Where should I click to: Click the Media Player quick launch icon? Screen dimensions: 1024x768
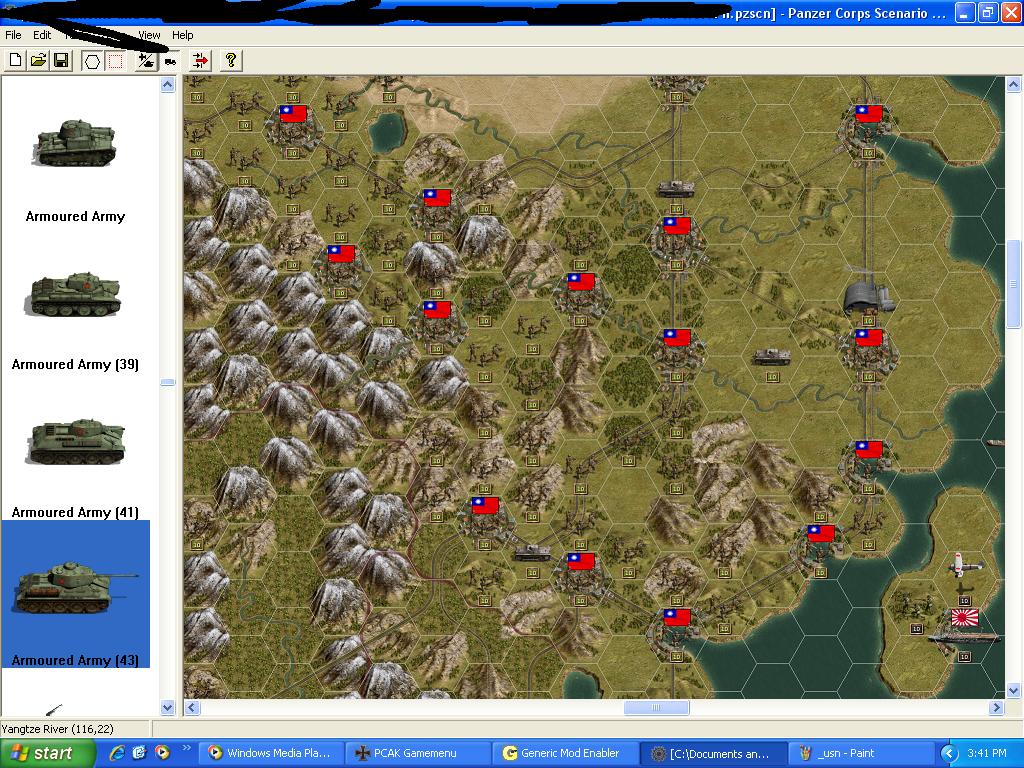click(x=162, y=753)
